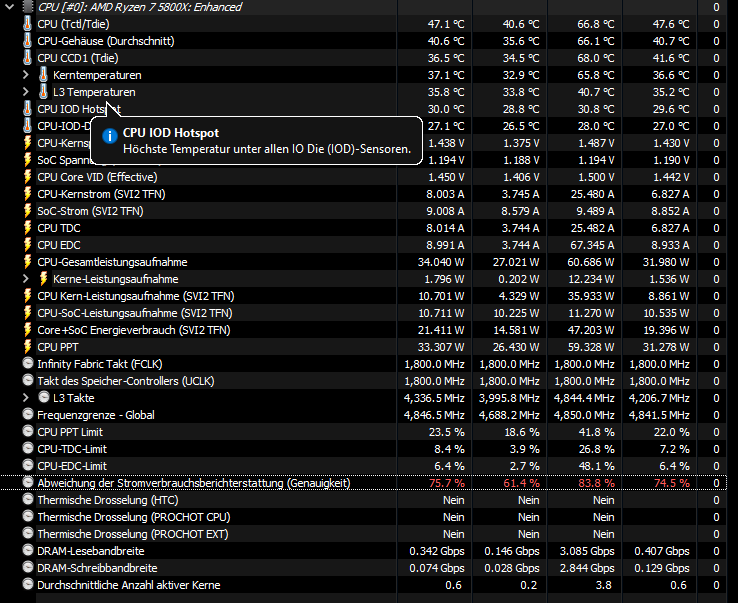Select Infinity Fabric Takt (FCLK) label
Viewport: 738px width, 603px height.
click(x=100, y=364)
